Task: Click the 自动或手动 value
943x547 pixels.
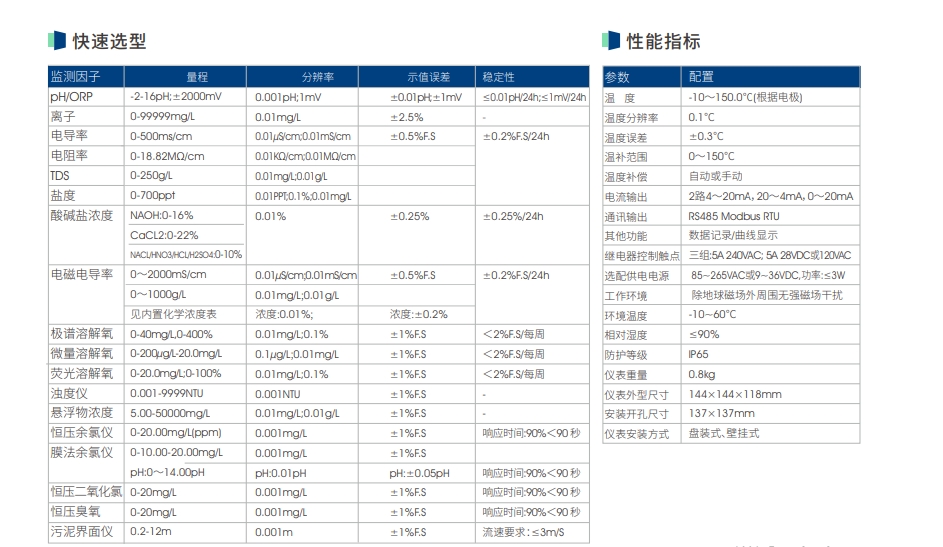Action: (716, 176)
